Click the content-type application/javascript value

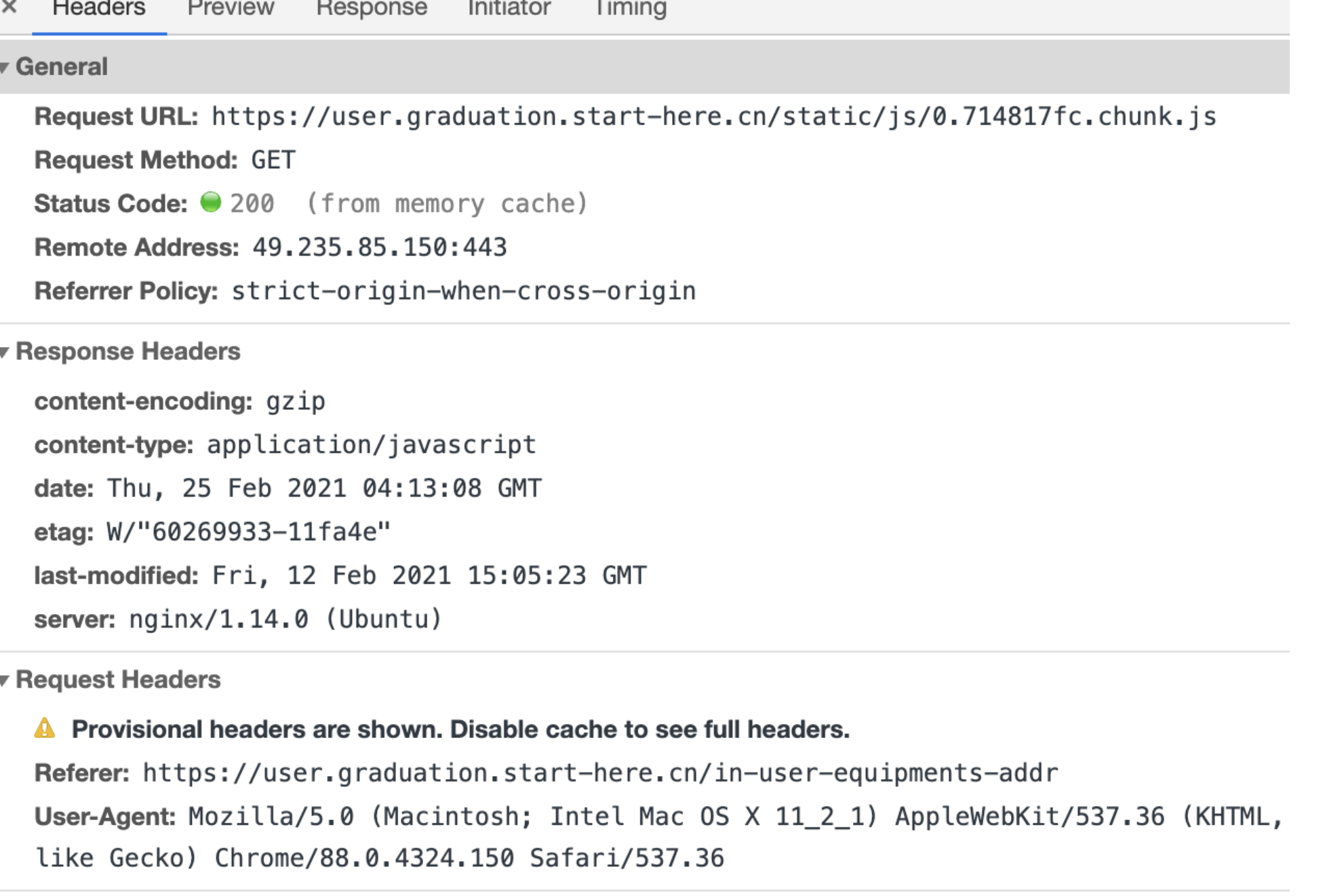(x=372, y=445)
